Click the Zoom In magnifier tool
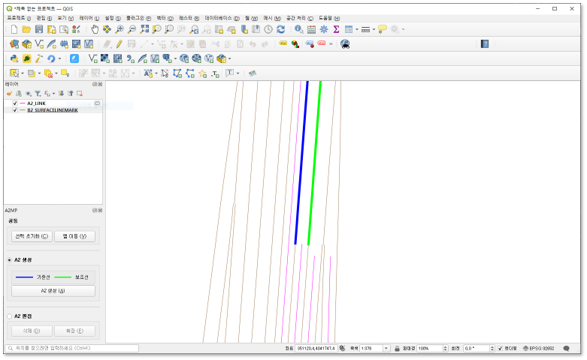 coord(119,29)
